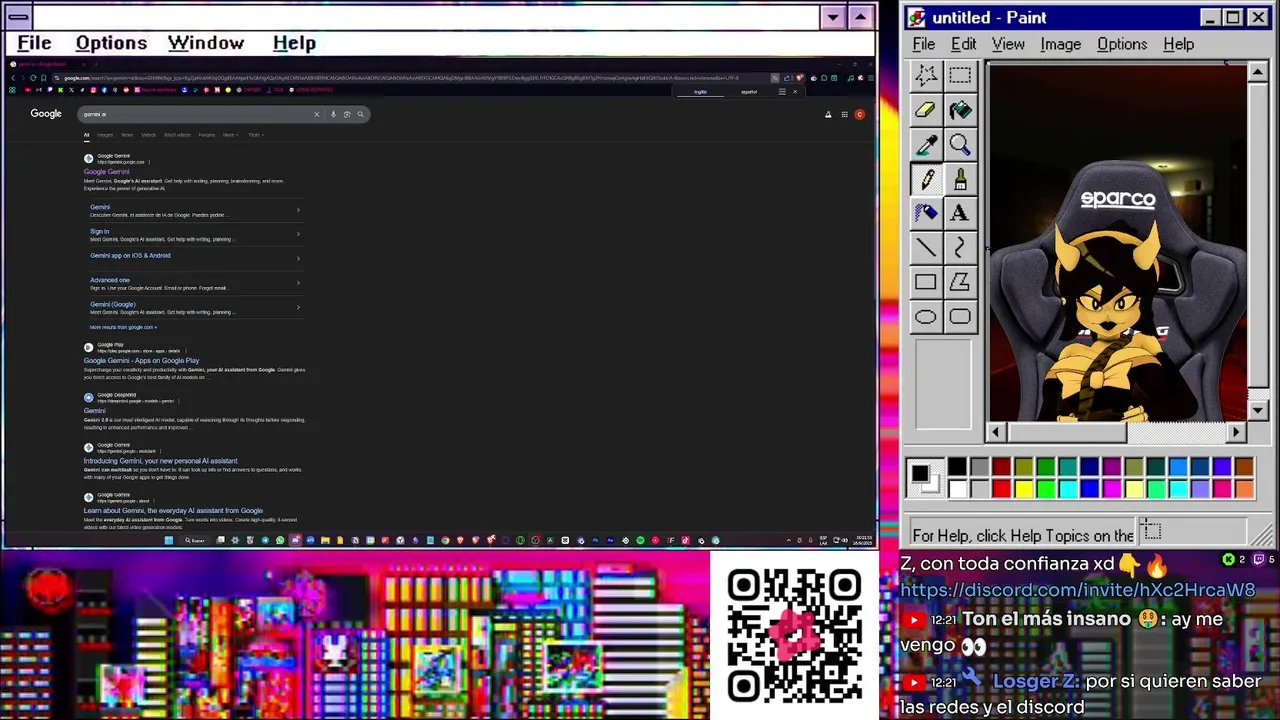Select the Magnifier tool in Paint
The height and width of the screenshot is (720, 1280).
point(960,145)
